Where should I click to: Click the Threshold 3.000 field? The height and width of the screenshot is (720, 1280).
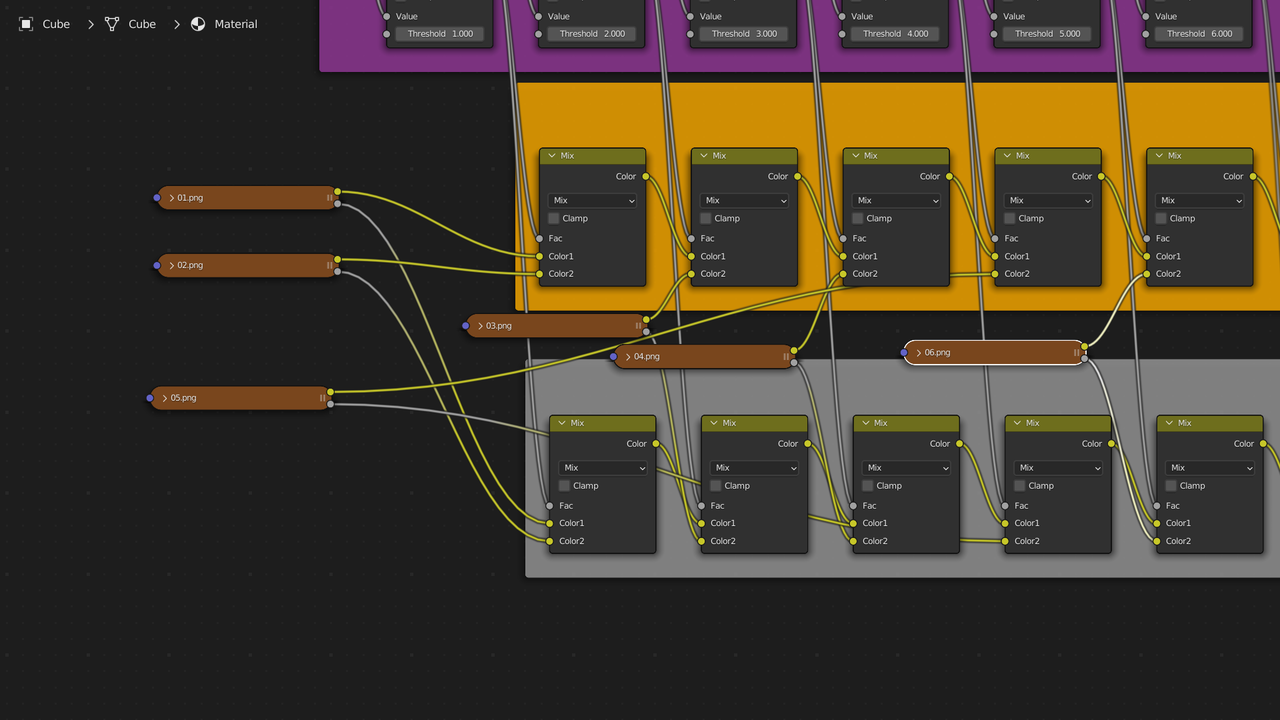pyautogui.click(x=744, y=34)
